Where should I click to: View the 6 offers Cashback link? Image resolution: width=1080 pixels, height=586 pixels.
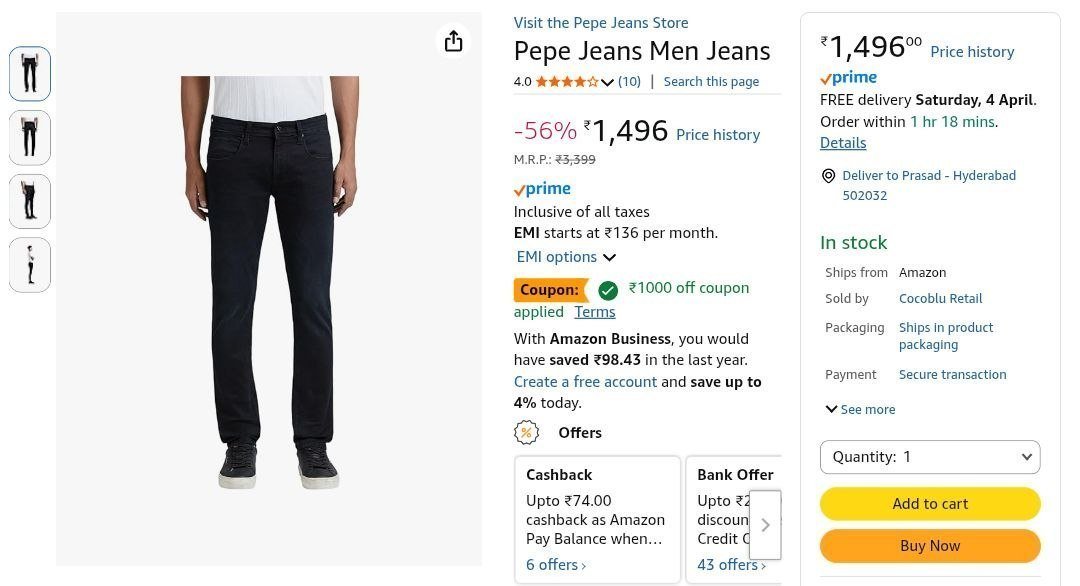click(x=556, y=565)
